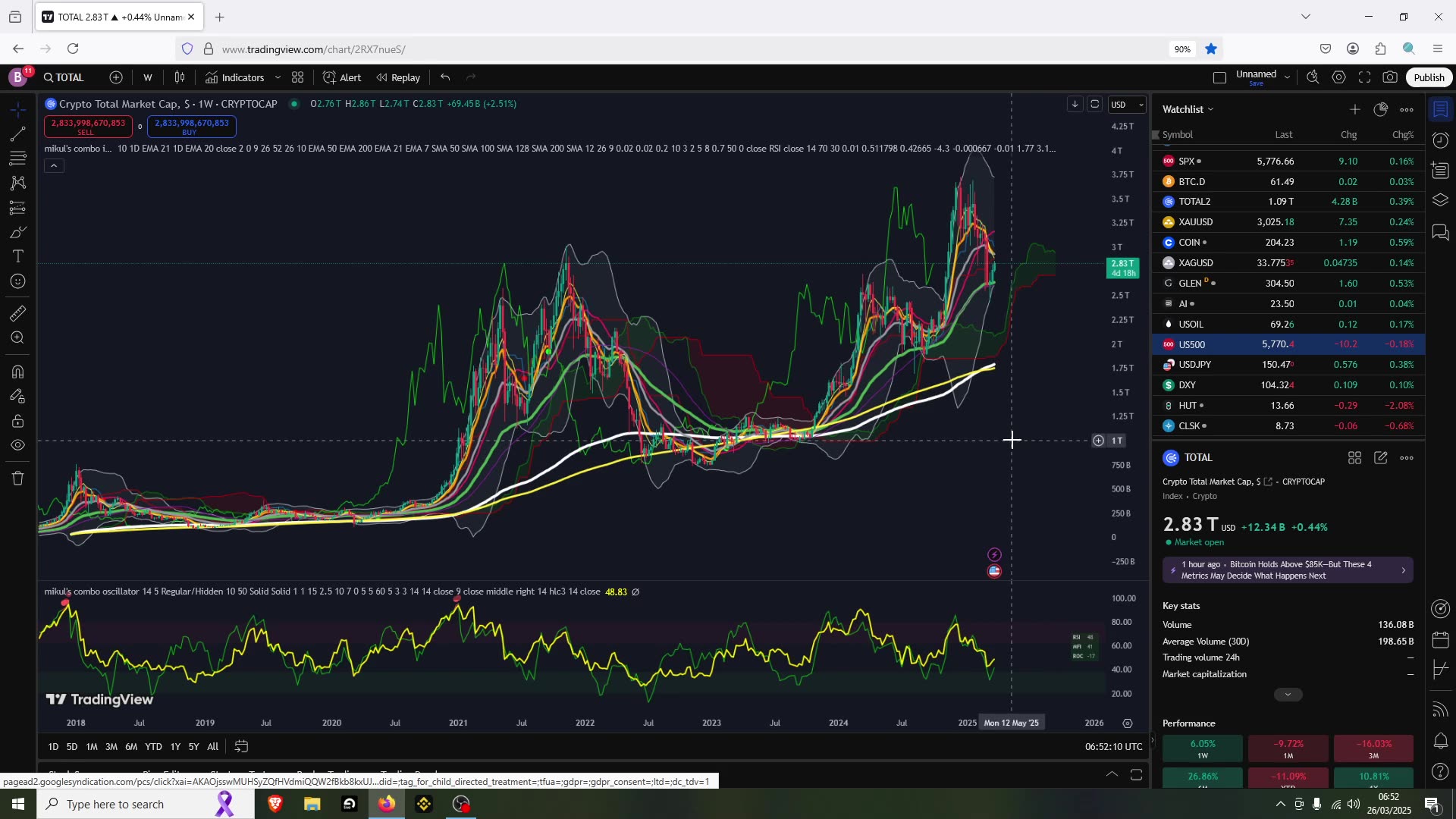Select the 1Y time range

coord(175,747)
